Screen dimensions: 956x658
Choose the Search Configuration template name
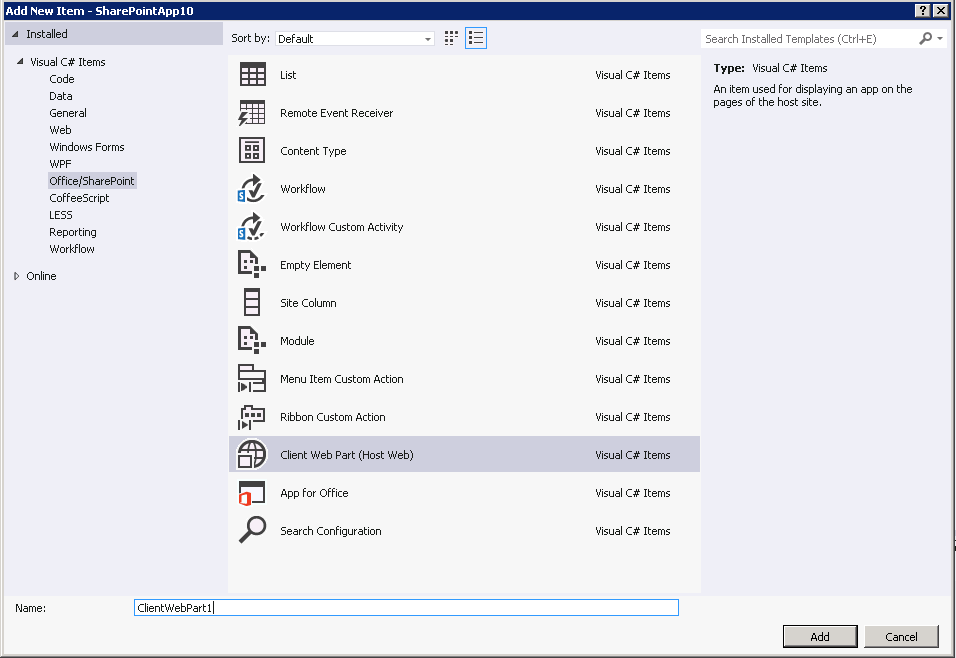330,531
